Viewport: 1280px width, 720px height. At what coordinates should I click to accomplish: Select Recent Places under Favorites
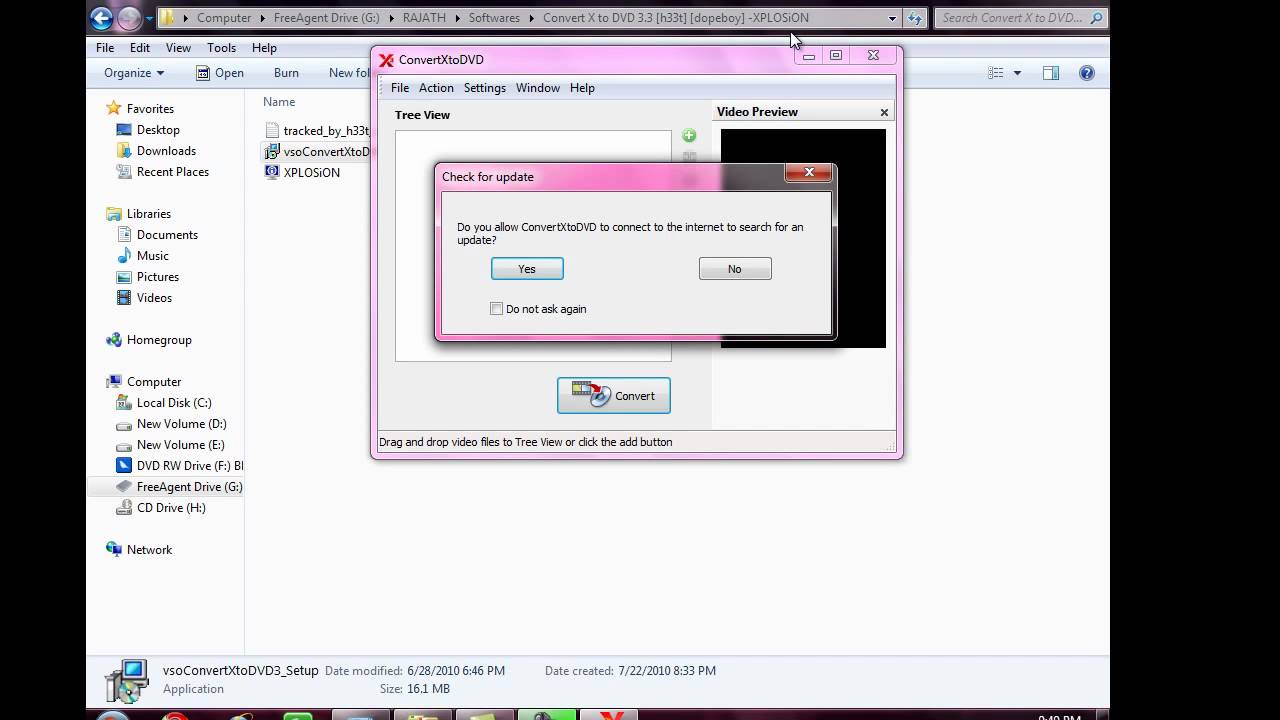tap(173, 172)
